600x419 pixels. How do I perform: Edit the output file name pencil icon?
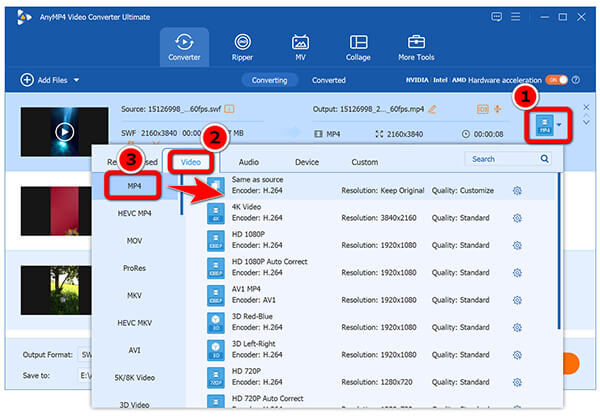pos(432,109)
